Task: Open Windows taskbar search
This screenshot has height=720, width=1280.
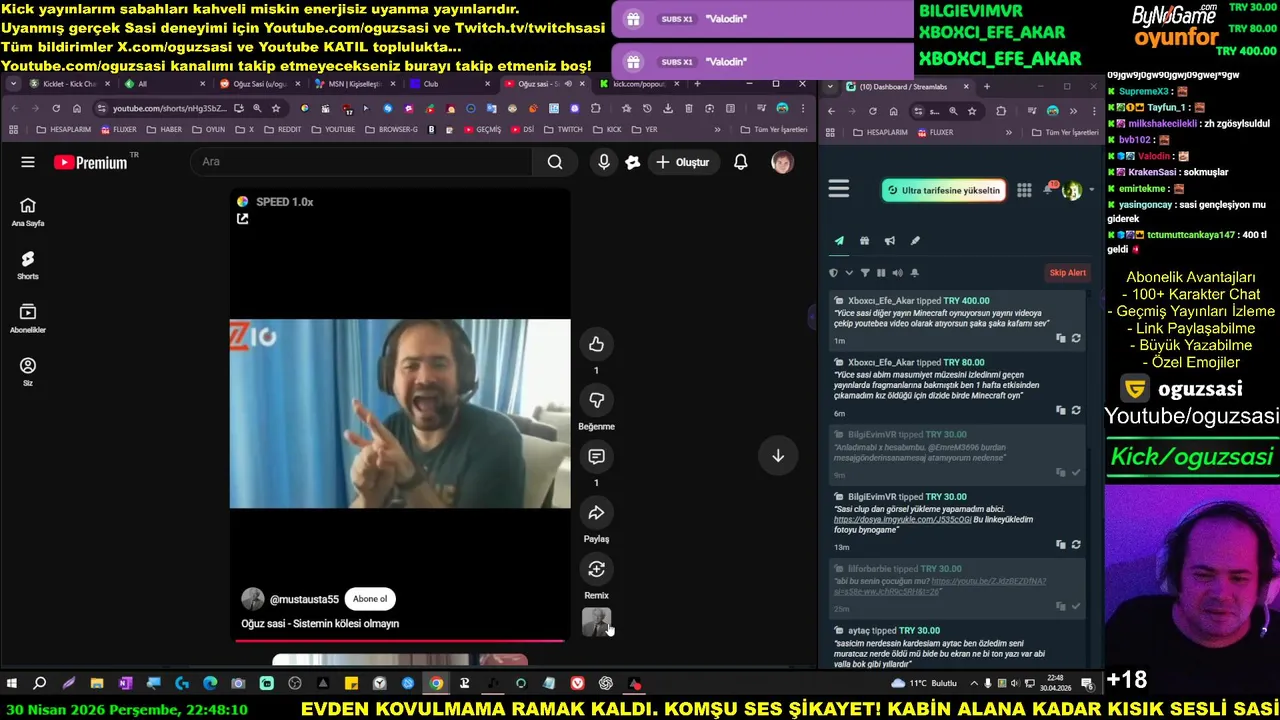Action: [x=40, y=684]
